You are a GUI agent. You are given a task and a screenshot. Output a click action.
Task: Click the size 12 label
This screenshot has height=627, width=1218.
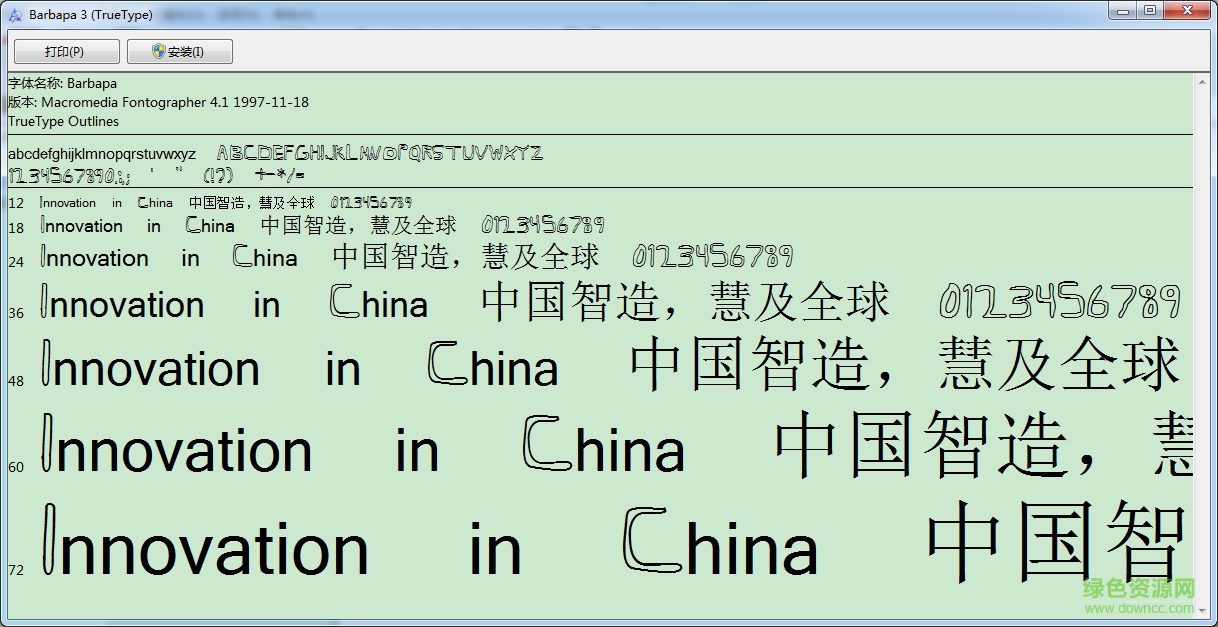pos(15,203)
